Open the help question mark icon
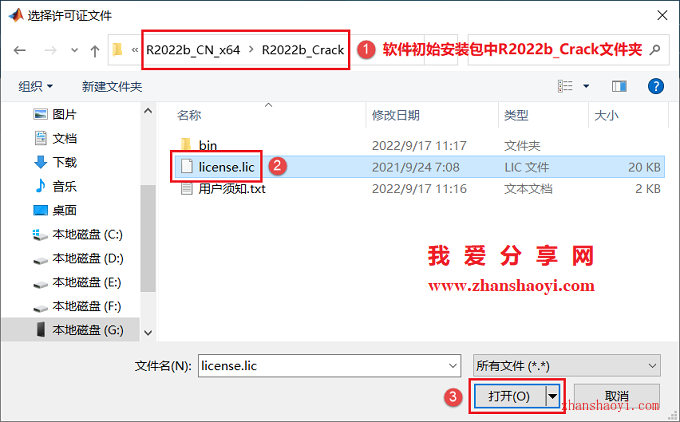The image size is (680, 422). click(655, 86)
